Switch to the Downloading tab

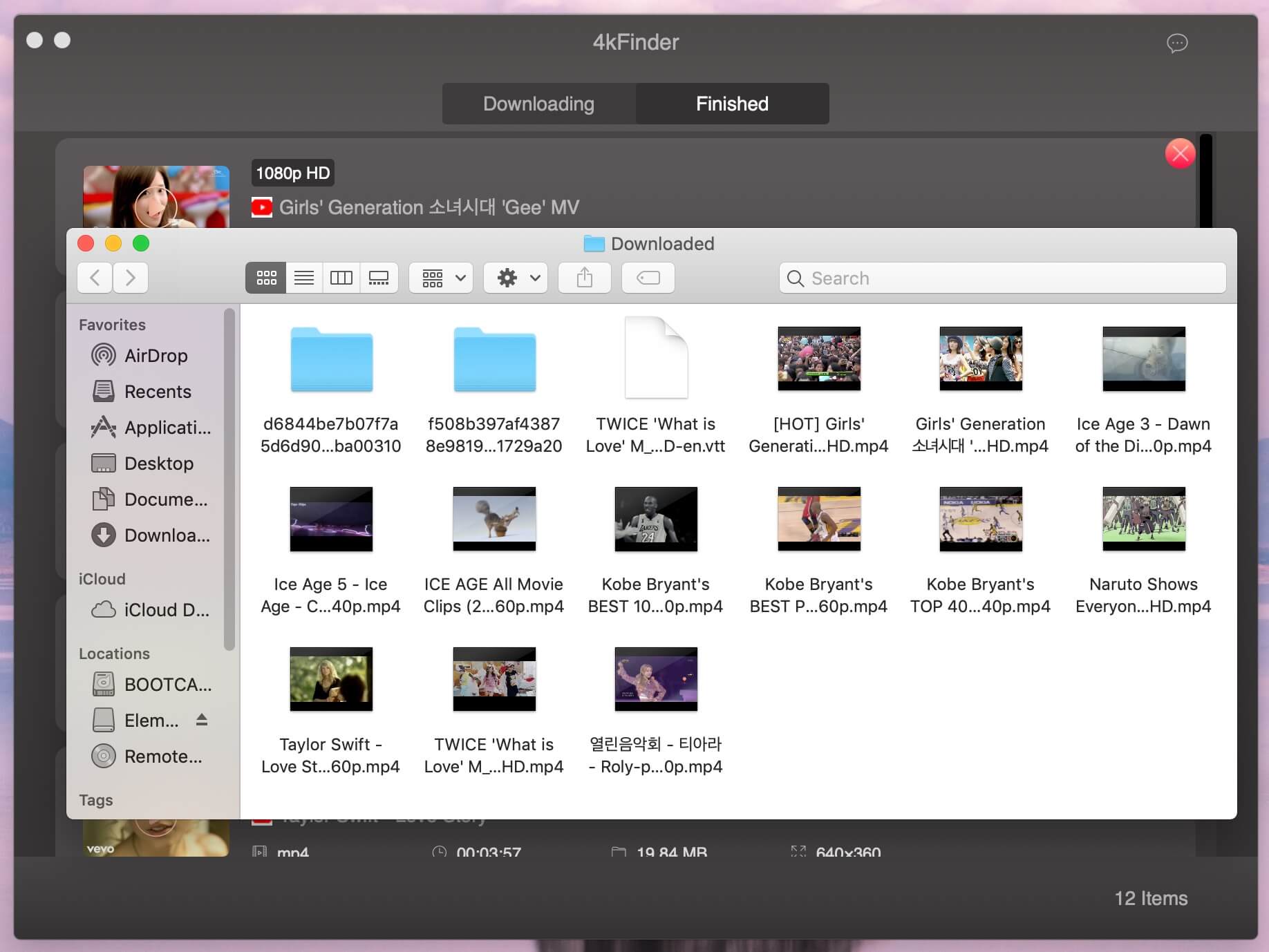[538, 104]
